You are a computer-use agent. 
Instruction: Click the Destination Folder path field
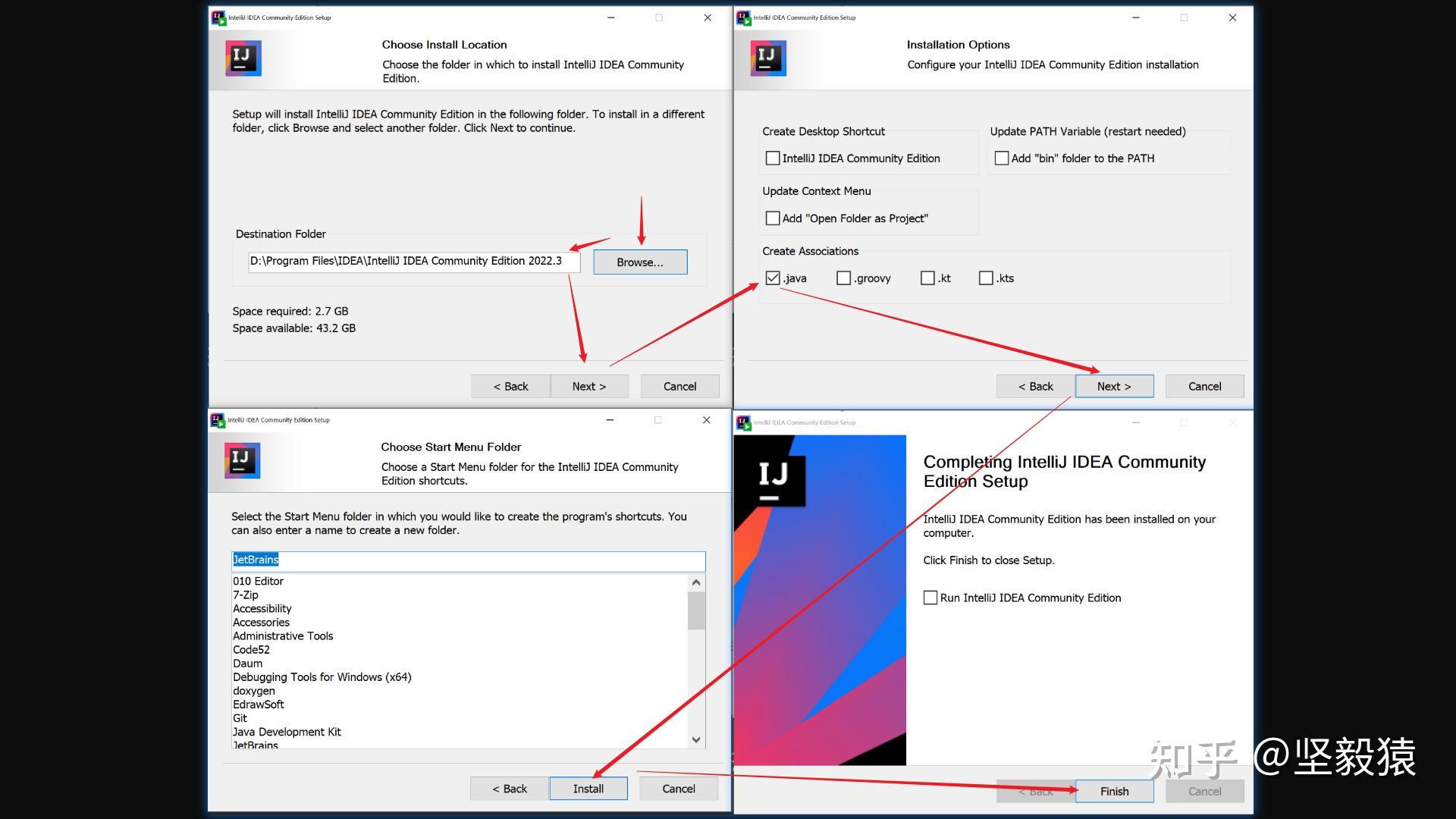[413, 261]
